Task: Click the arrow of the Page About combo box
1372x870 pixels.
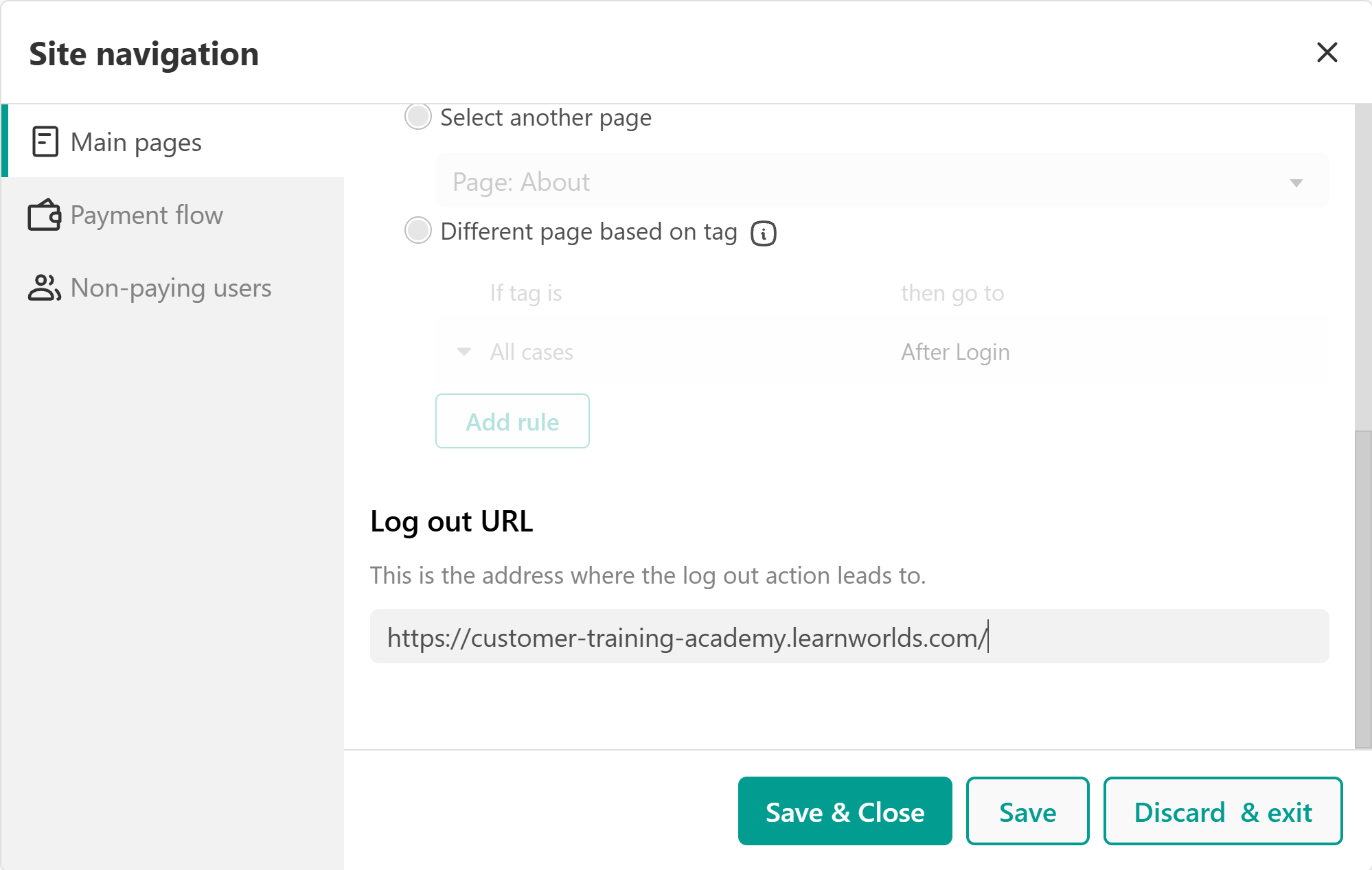Action: tap(1296, 183)
